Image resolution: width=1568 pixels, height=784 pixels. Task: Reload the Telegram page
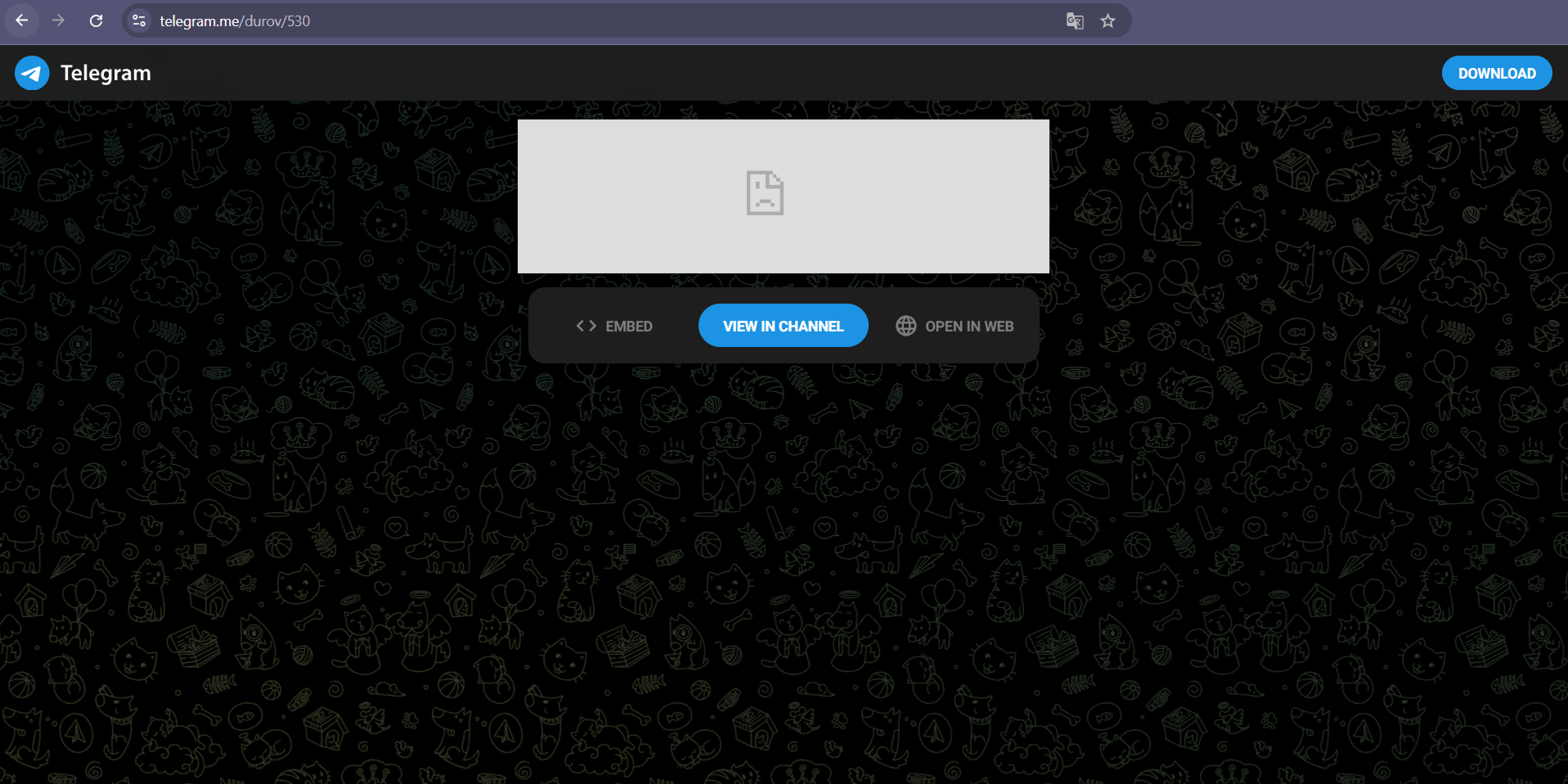click(x=96, y=20)
